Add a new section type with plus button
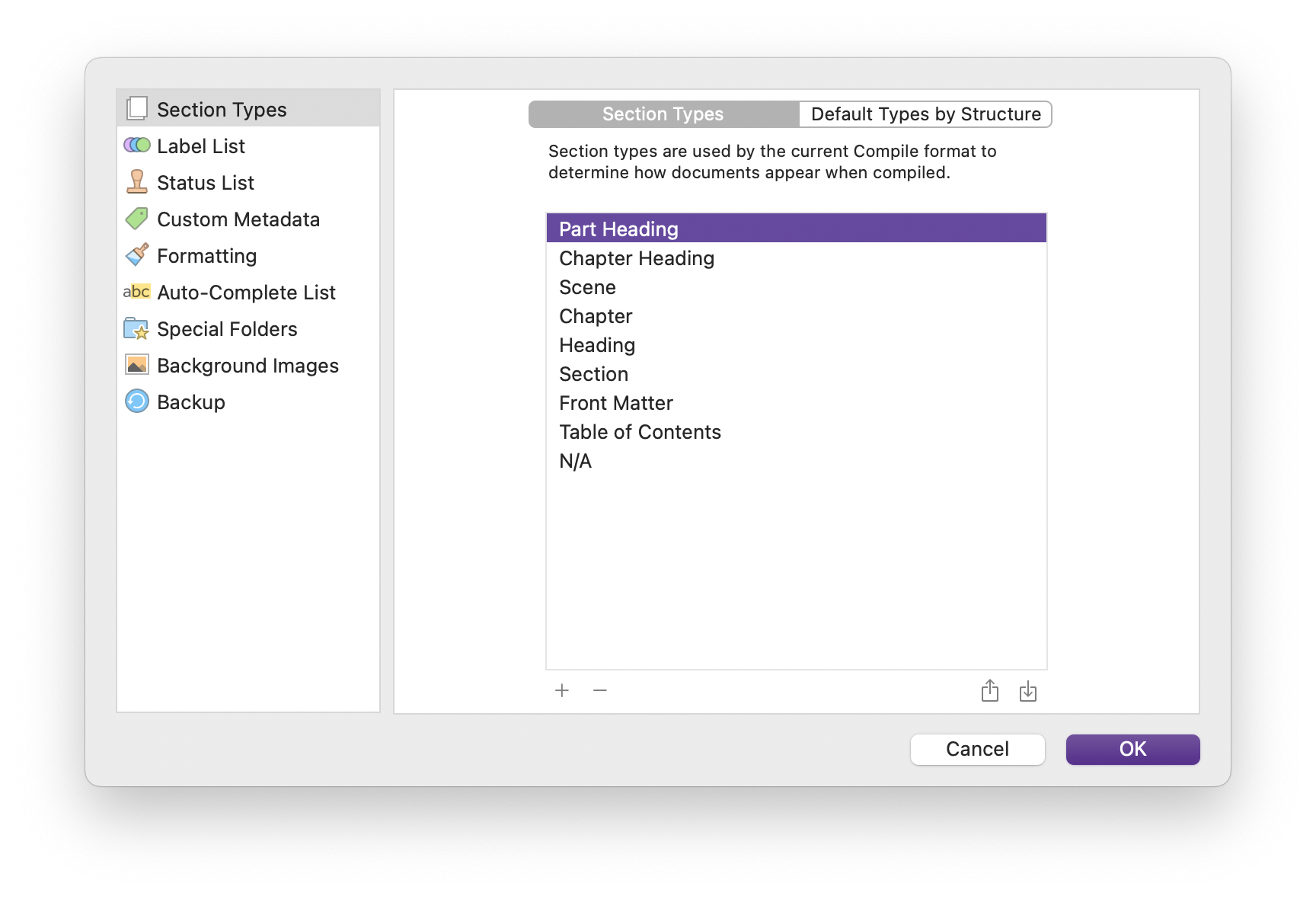1316x899 pixels. coord(562,690)
